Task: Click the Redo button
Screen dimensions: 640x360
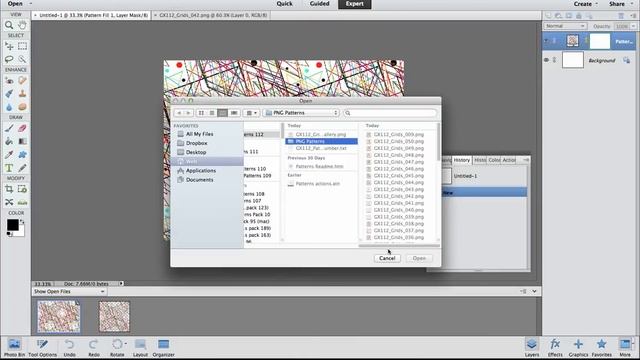Action: pos(93,348)
